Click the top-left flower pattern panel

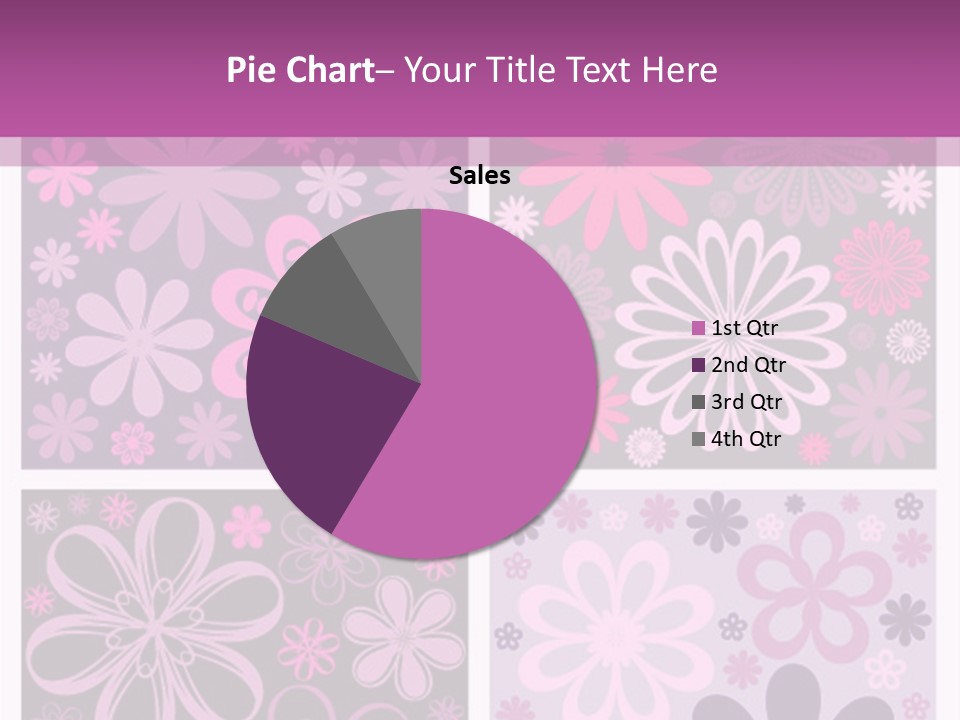tap(130, 300)
